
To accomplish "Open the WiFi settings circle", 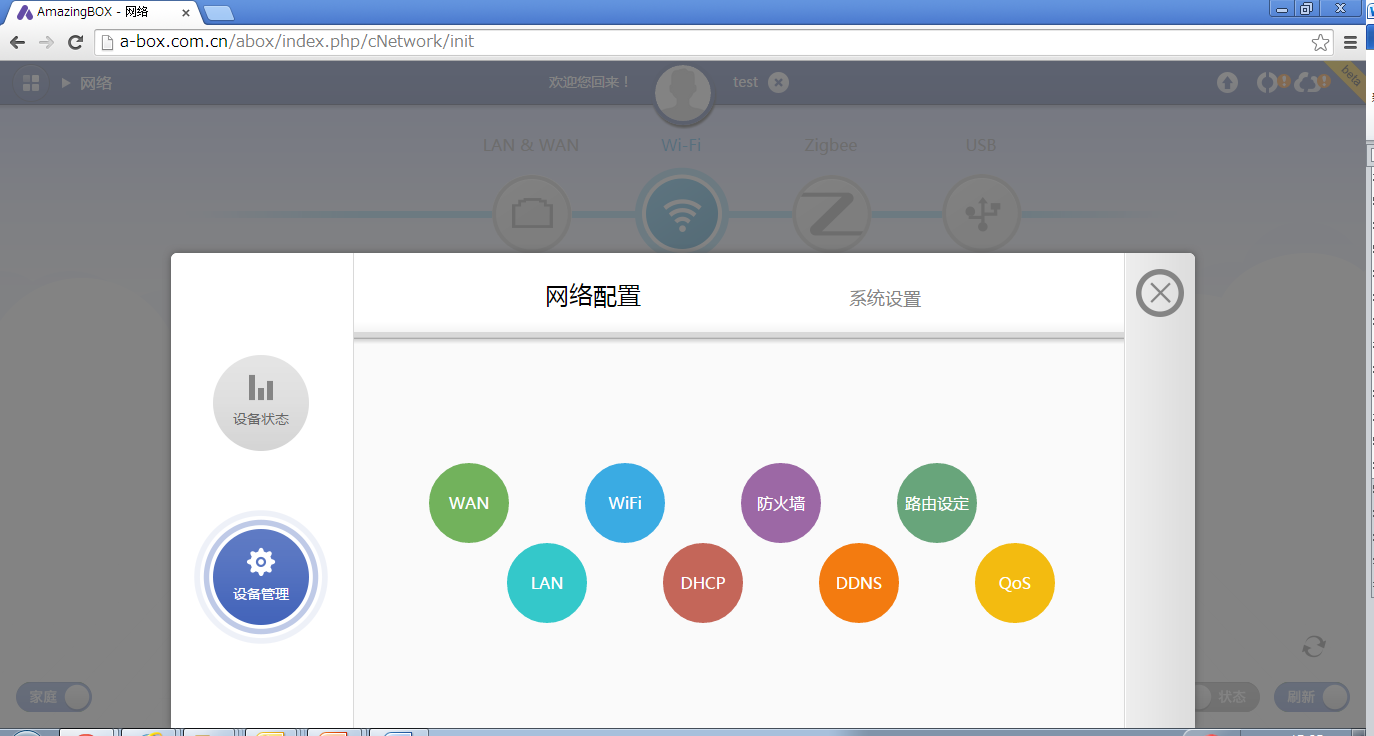I will click(625, 503).
